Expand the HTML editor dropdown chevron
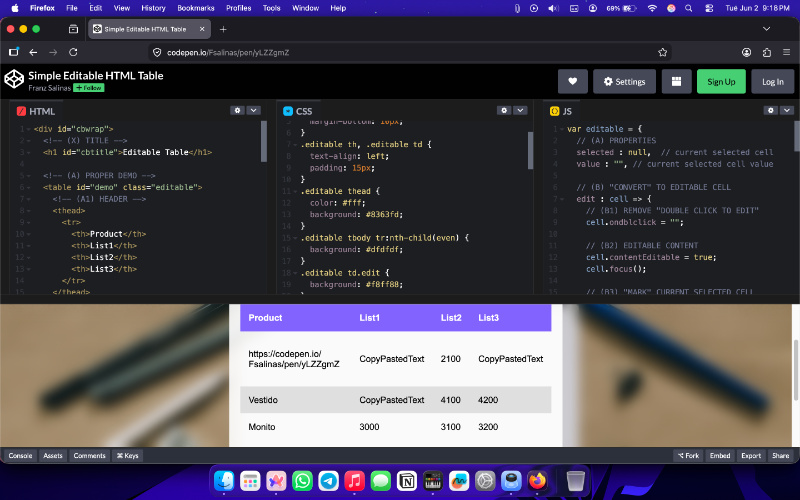This screenshot has height=500, width=800. (x=254, y=110)
